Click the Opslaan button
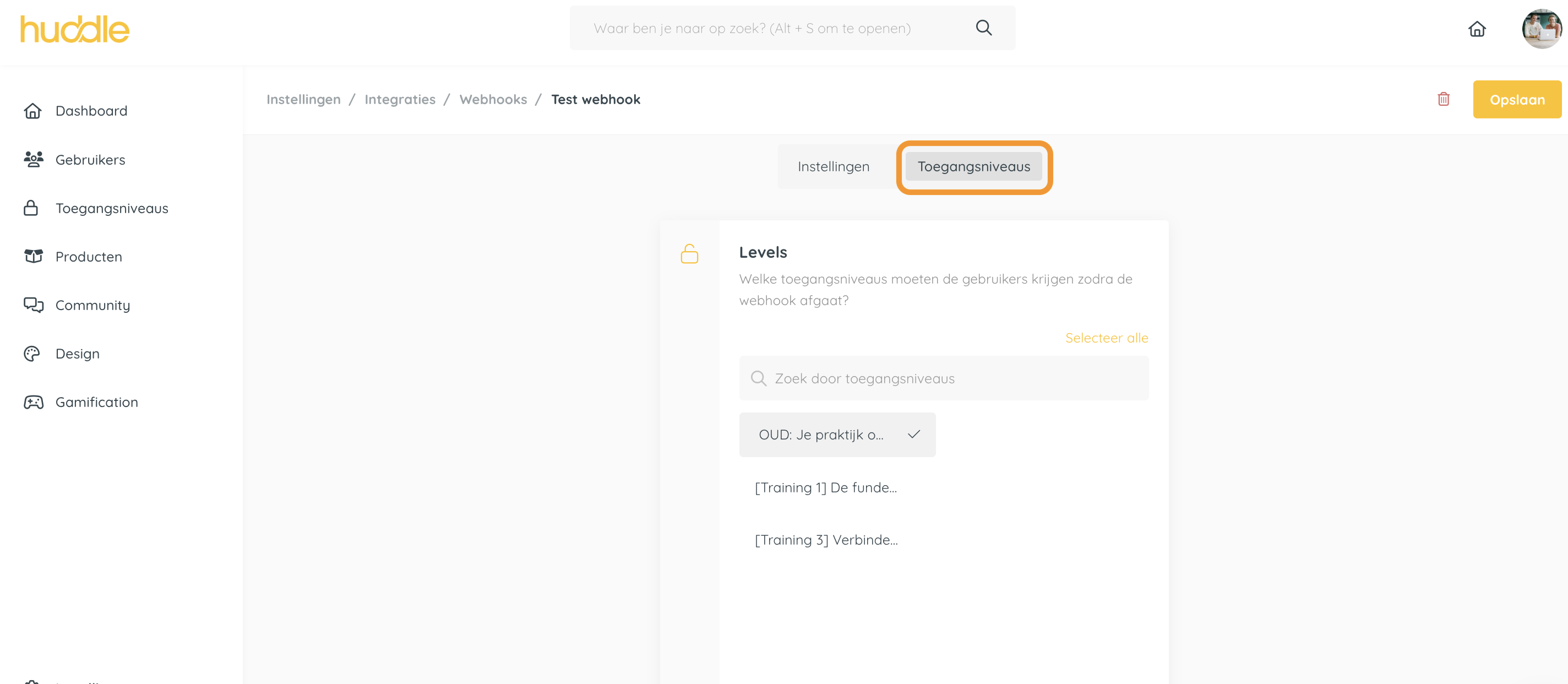This screenshot has width=1568, height=684. [1516, 99]
